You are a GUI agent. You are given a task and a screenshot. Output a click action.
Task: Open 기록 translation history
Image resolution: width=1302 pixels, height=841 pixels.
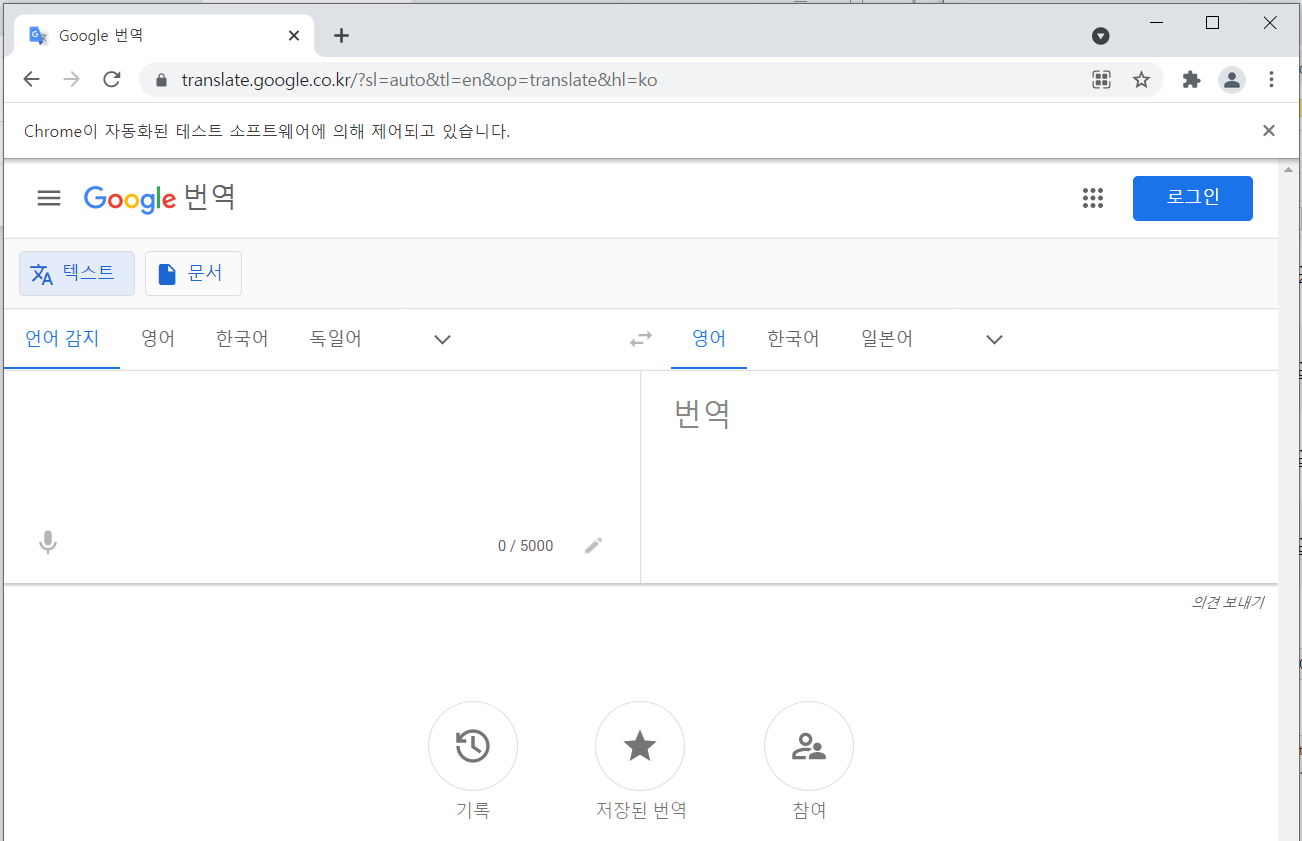coord(472,746)
